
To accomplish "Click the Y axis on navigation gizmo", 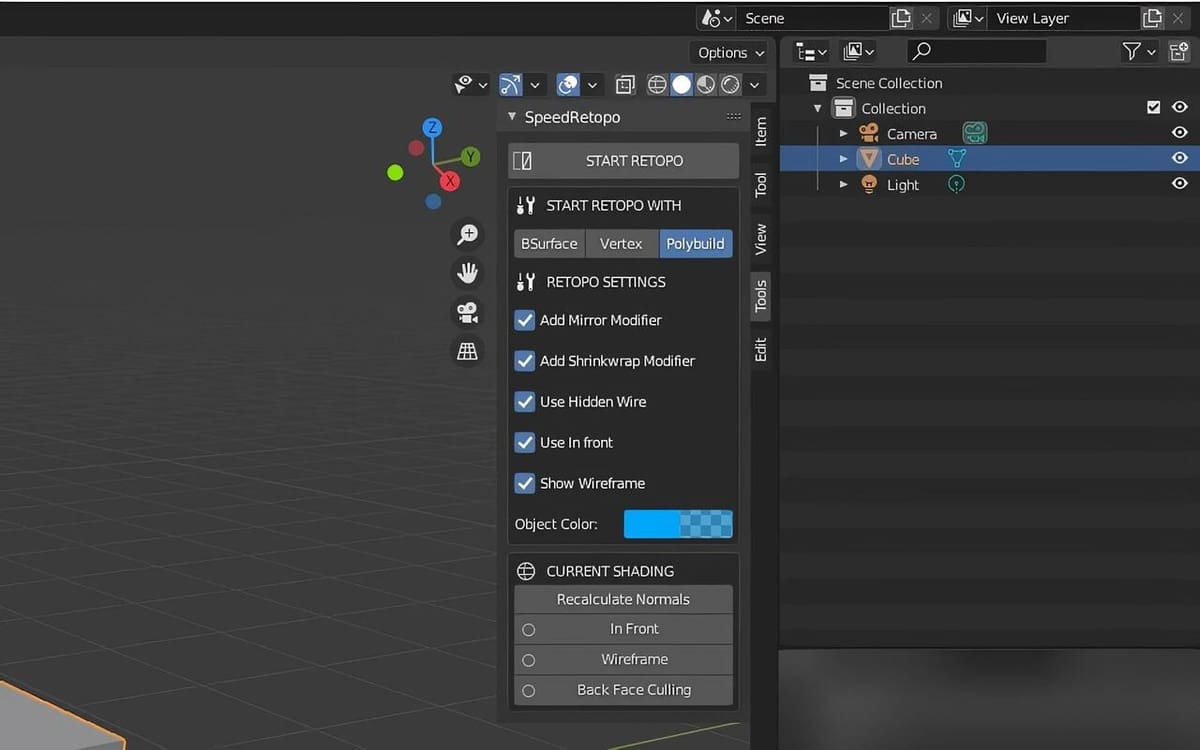I will 470,157.
